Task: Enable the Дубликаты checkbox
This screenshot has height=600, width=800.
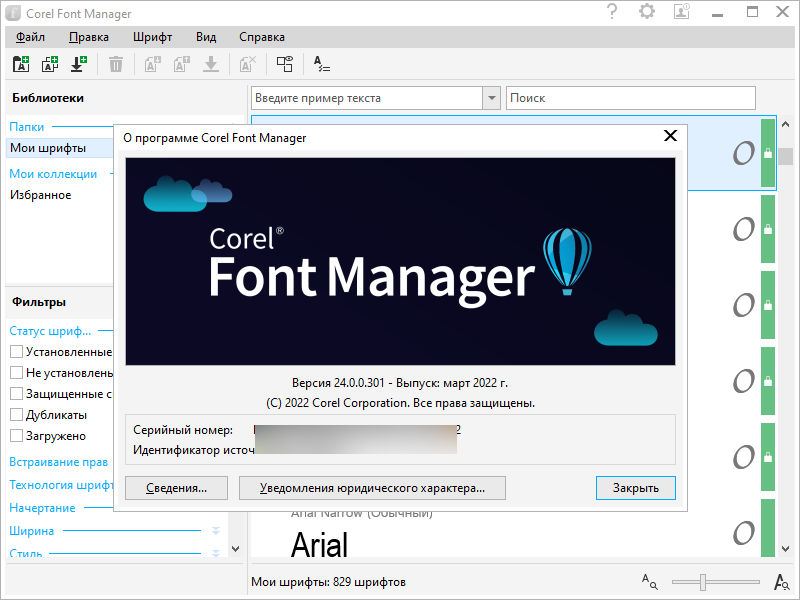Action: [x=17, y=415]
